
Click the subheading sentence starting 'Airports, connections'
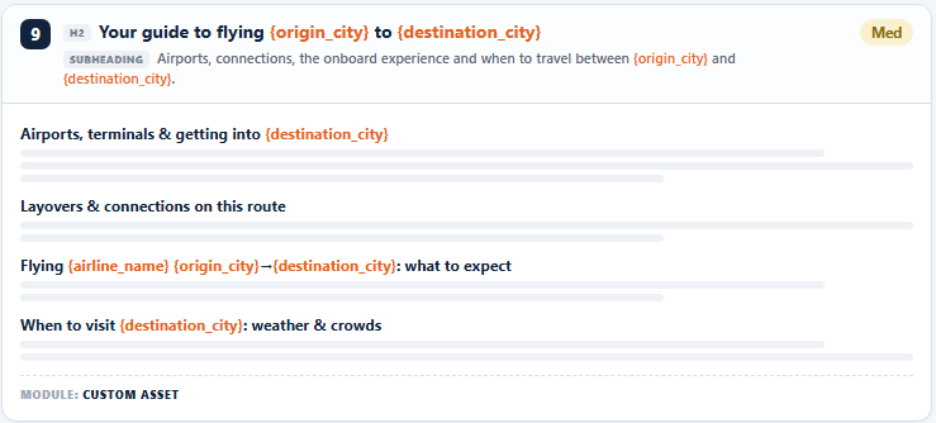[399, 69]
